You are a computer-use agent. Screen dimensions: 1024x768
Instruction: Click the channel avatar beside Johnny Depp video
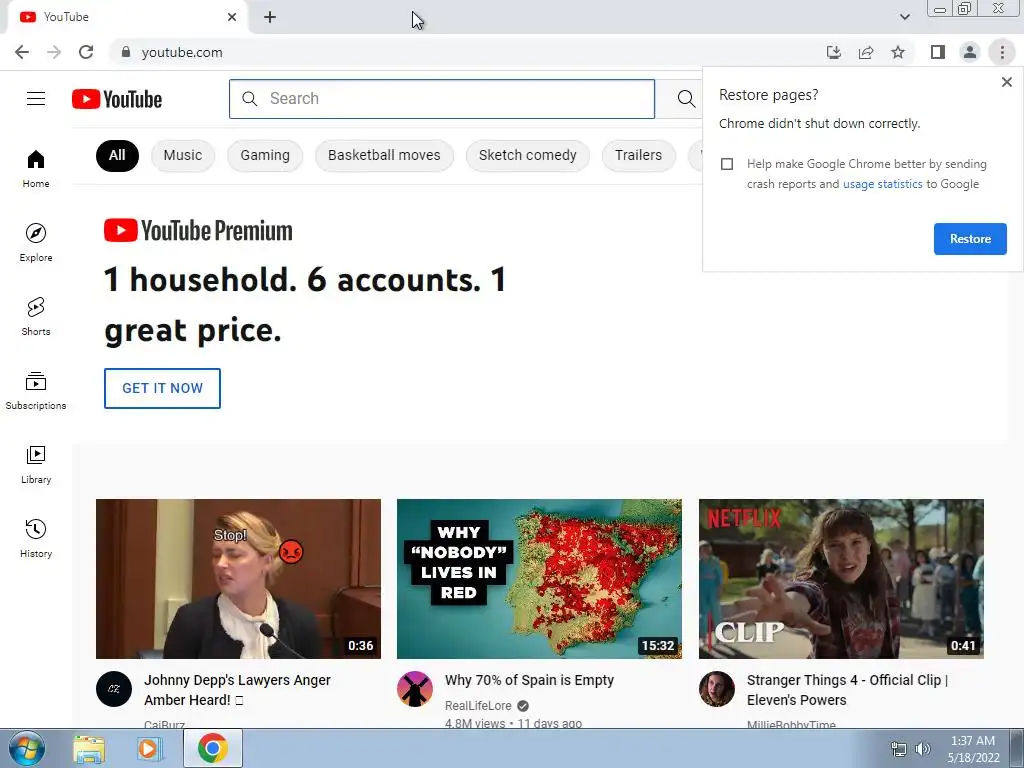click(x=114, y=689)
